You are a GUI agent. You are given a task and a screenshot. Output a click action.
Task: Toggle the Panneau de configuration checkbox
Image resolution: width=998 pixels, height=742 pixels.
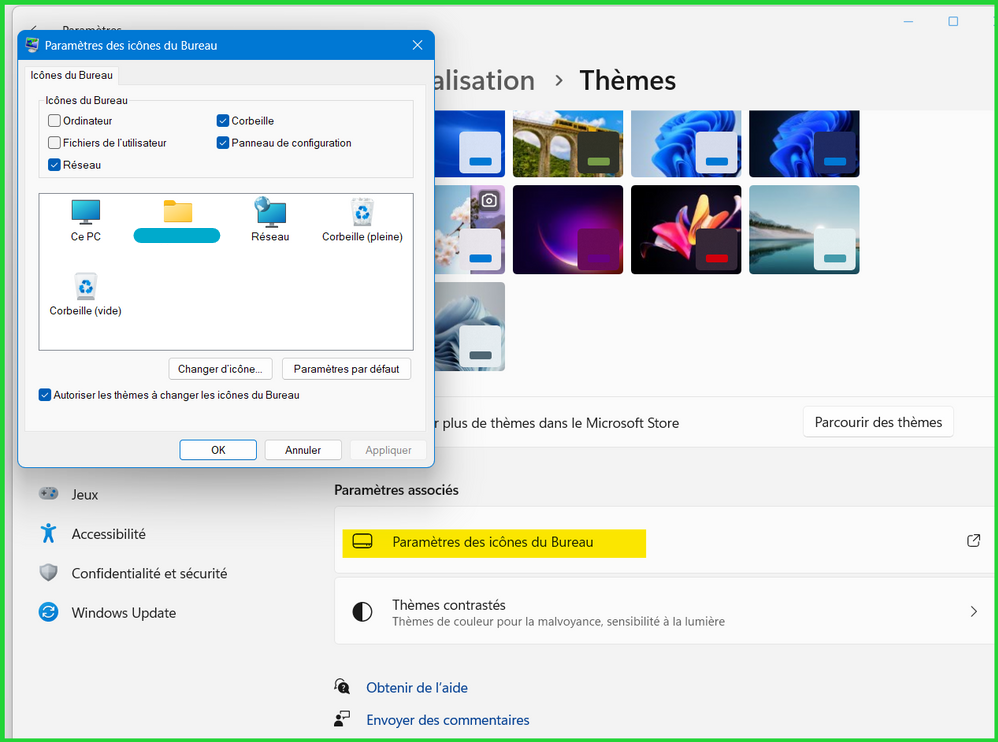(223, 143)
